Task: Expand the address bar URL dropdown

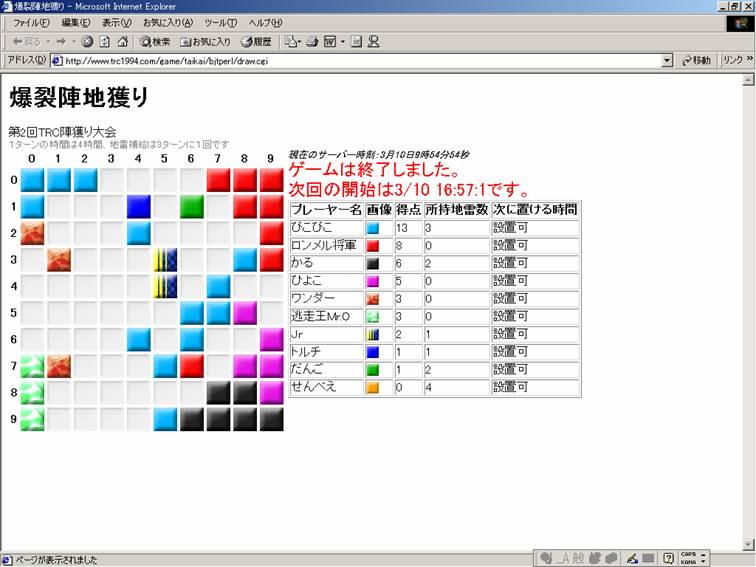Action: 667,61
